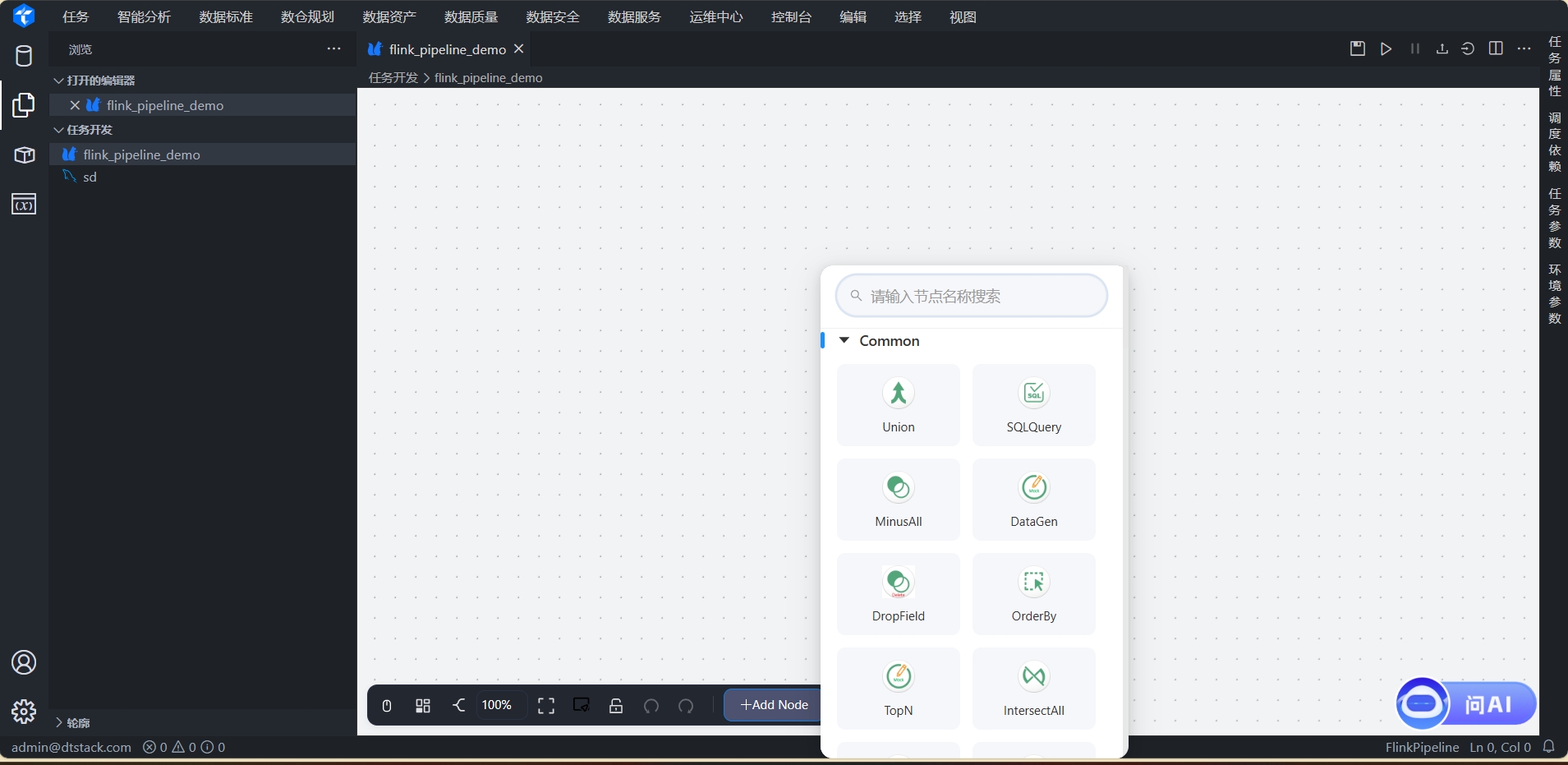Click the save icon in editor toolbar
The image size is (1568, 765).
[x=1358, y=48]
